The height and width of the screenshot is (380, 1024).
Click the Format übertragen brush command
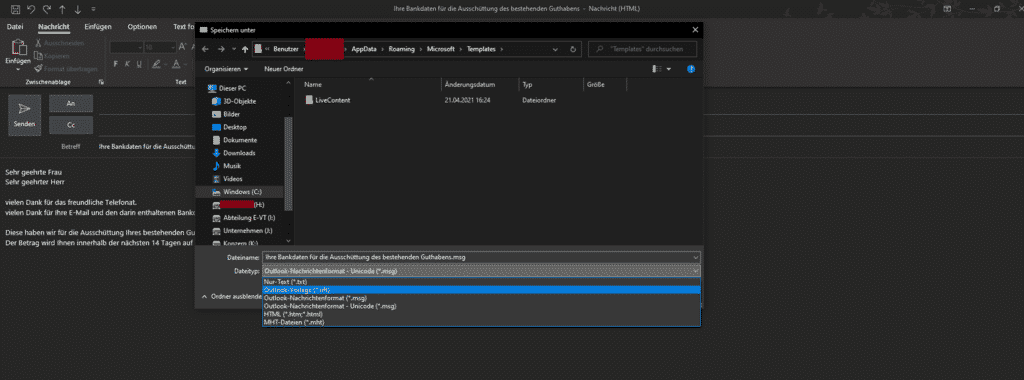pyautogui.click(x=67, y=69)
